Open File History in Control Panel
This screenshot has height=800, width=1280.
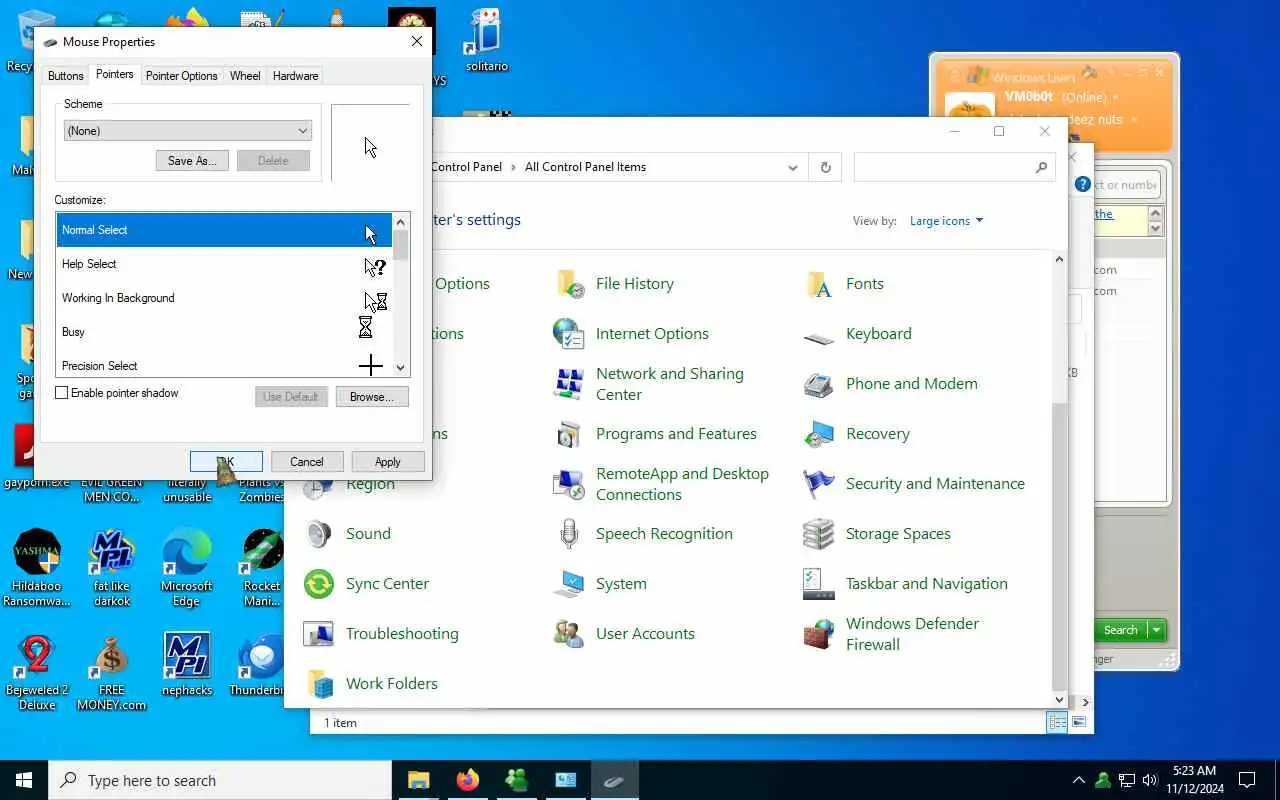[x=615, y=284]
